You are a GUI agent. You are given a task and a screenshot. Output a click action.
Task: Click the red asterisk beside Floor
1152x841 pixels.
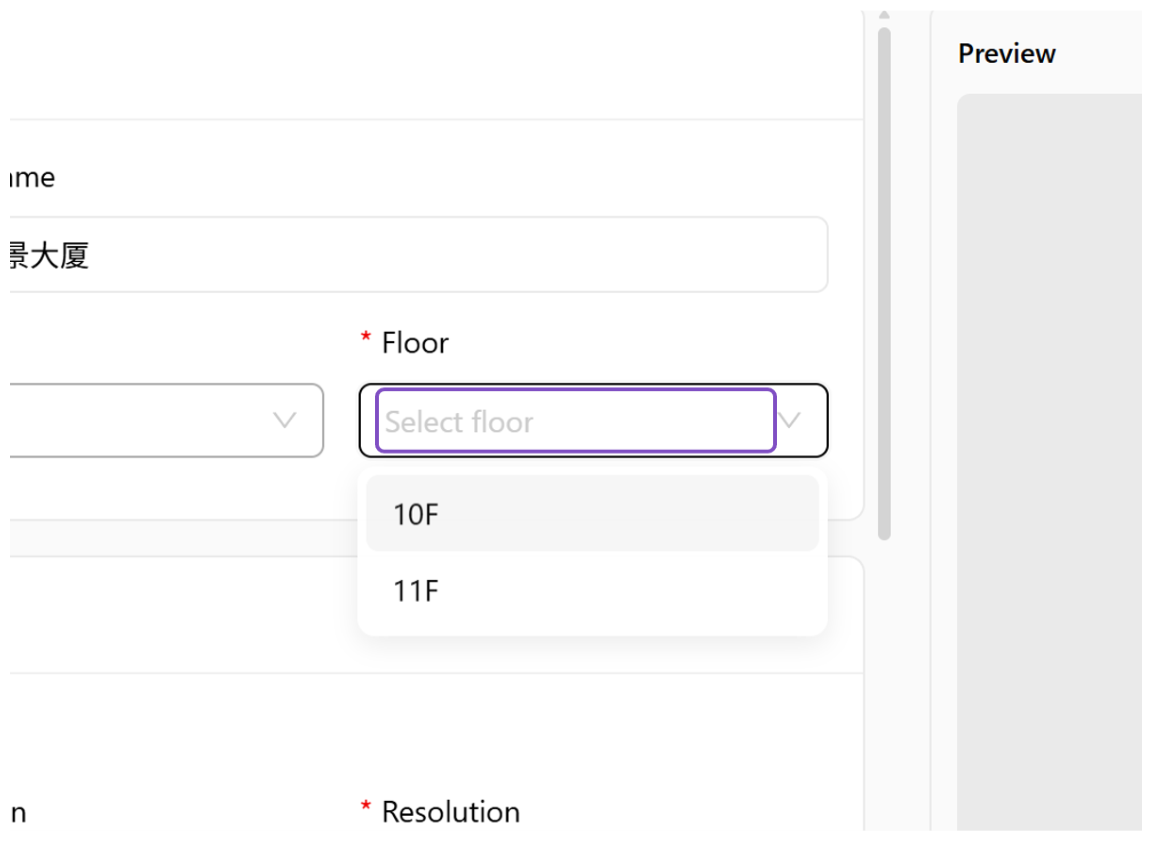[x=366, y=338]
